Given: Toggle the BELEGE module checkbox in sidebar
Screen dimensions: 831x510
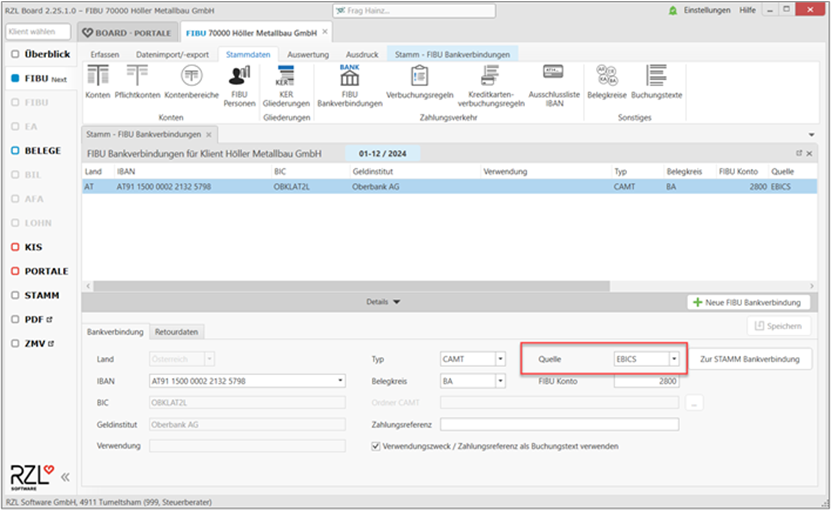Looking at the screenshot, I should tap(15, 150).
